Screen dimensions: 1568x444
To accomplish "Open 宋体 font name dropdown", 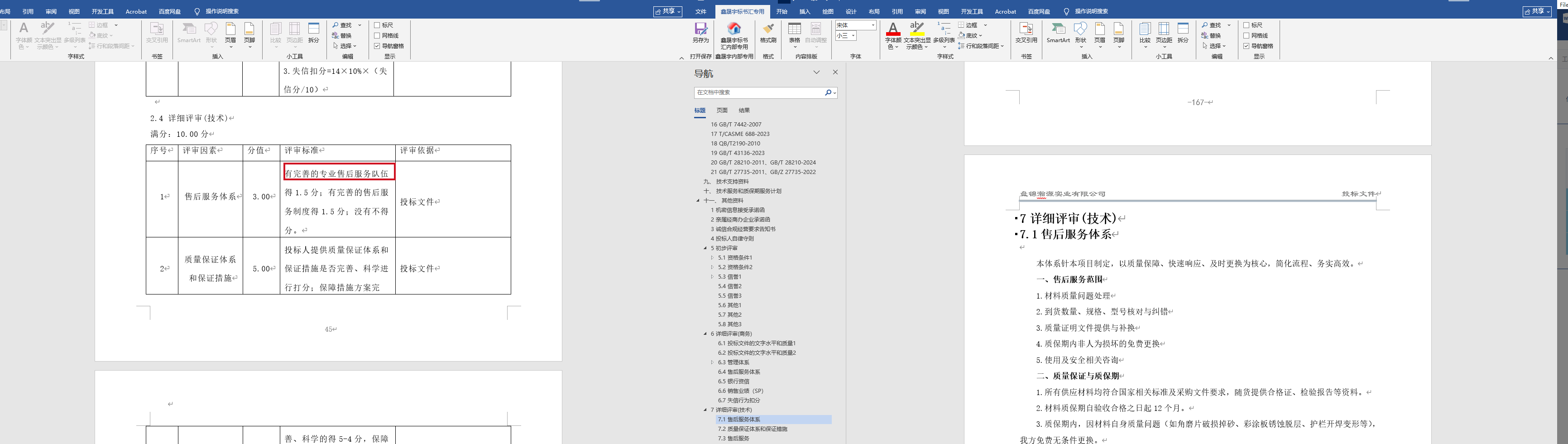I will coord(873,25).
